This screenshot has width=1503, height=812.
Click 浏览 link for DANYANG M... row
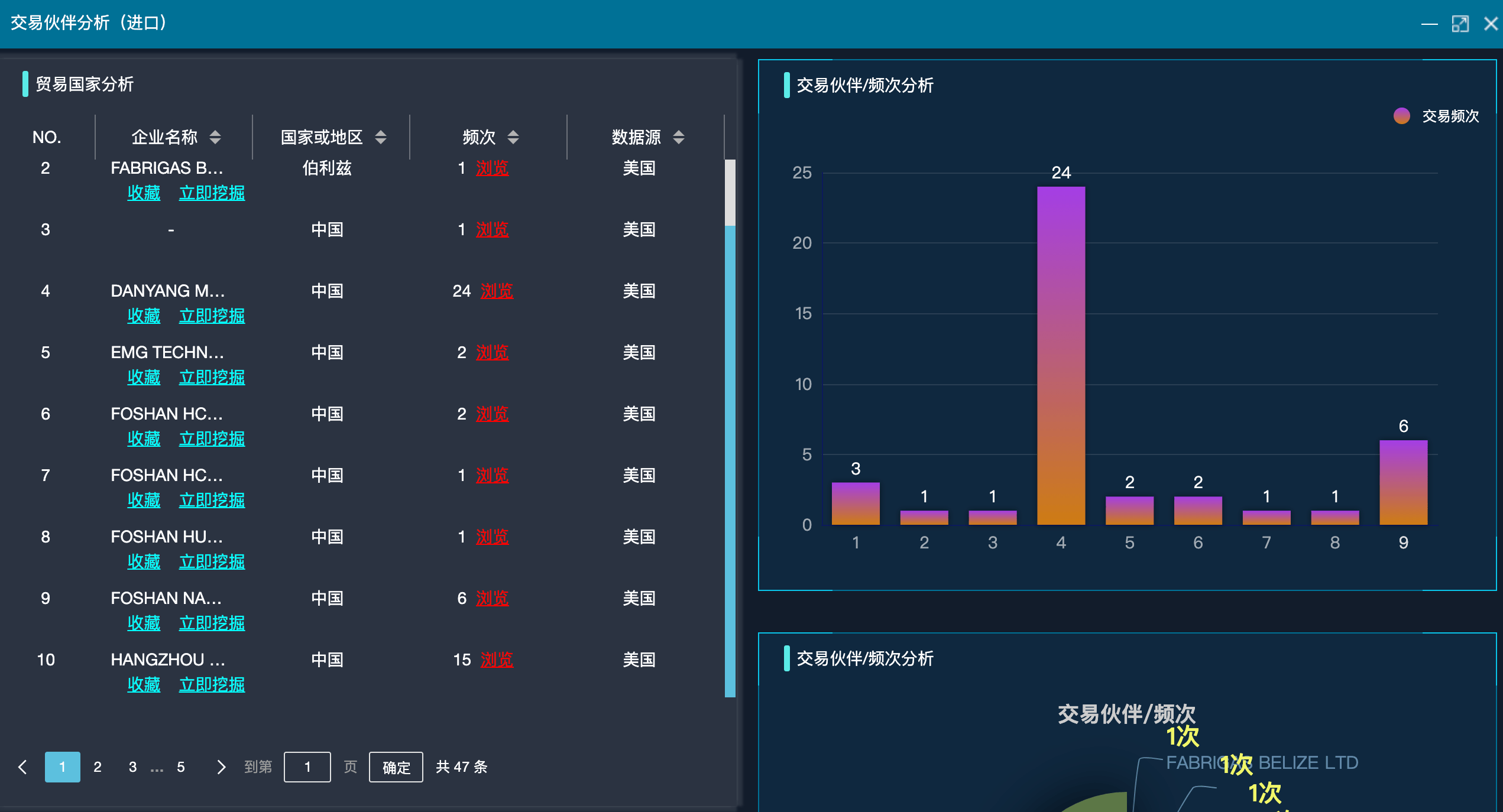coord(497,291)
